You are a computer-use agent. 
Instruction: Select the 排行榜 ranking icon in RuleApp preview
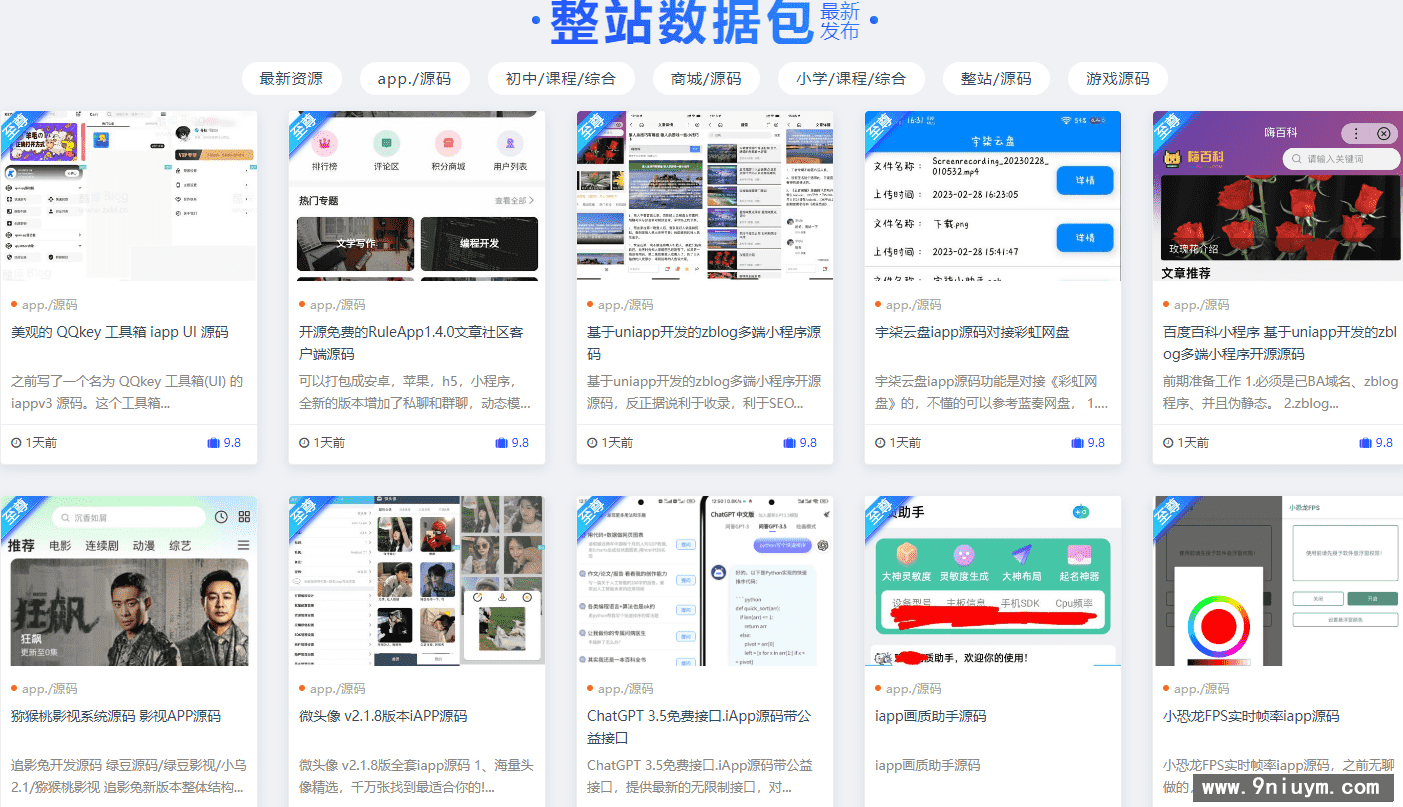324,144
